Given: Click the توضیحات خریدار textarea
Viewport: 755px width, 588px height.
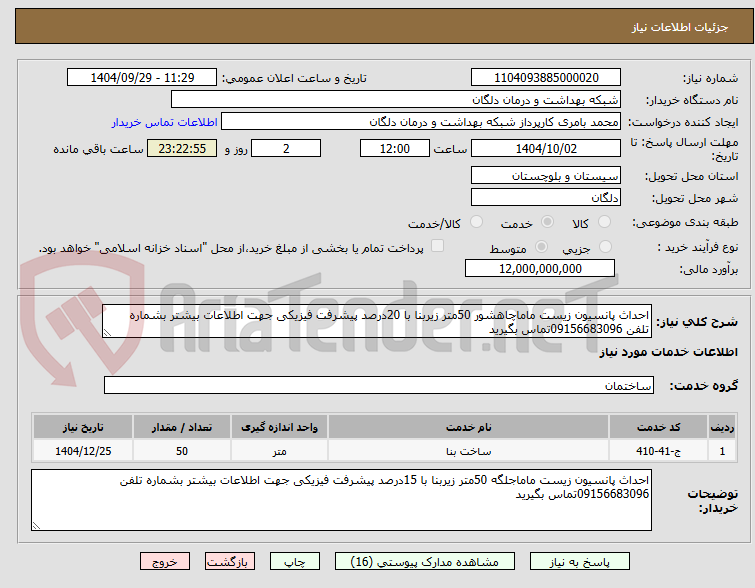Looking at the screenshot, I should [x=341, y=500].
